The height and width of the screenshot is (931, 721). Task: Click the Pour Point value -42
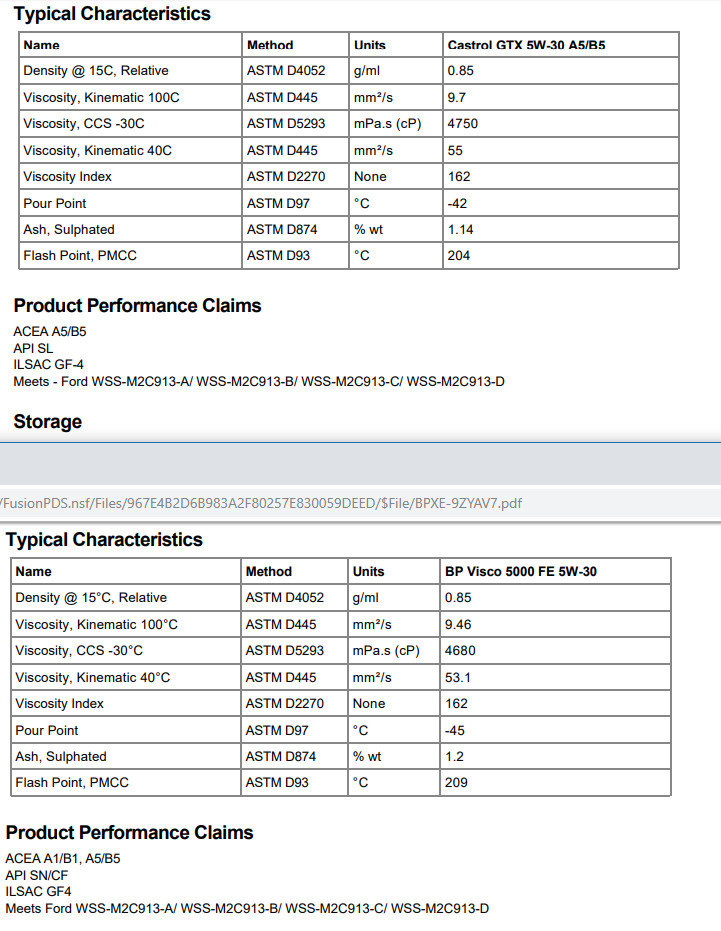457,204
